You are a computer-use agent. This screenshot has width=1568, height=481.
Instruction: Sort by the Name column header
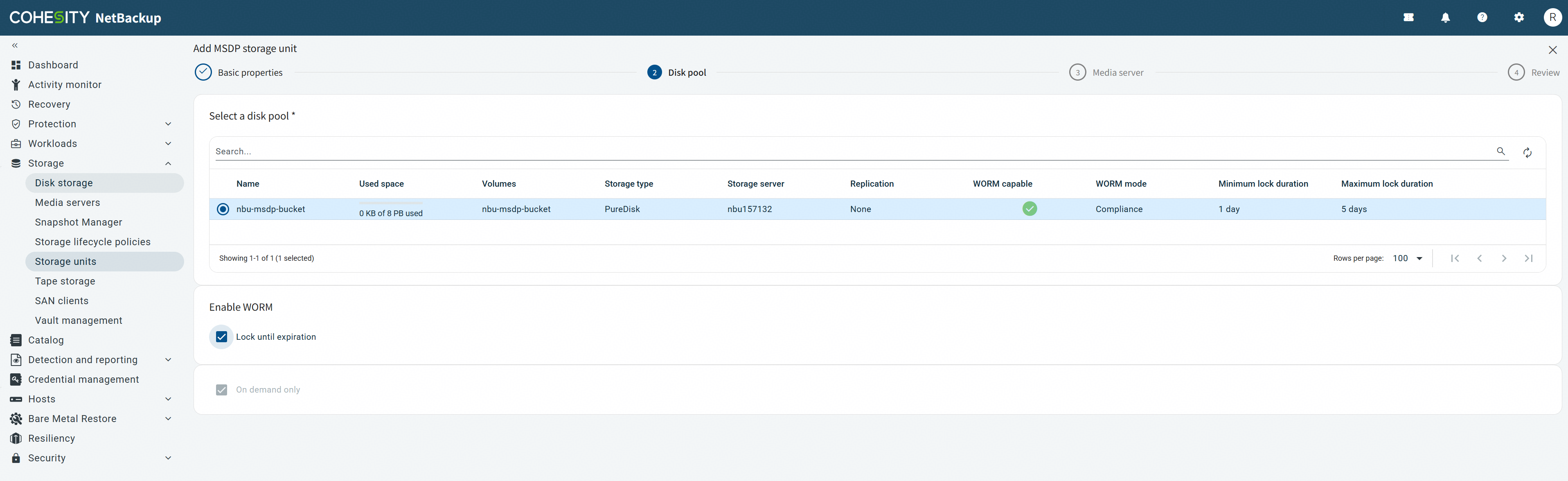tap(248, 184)
